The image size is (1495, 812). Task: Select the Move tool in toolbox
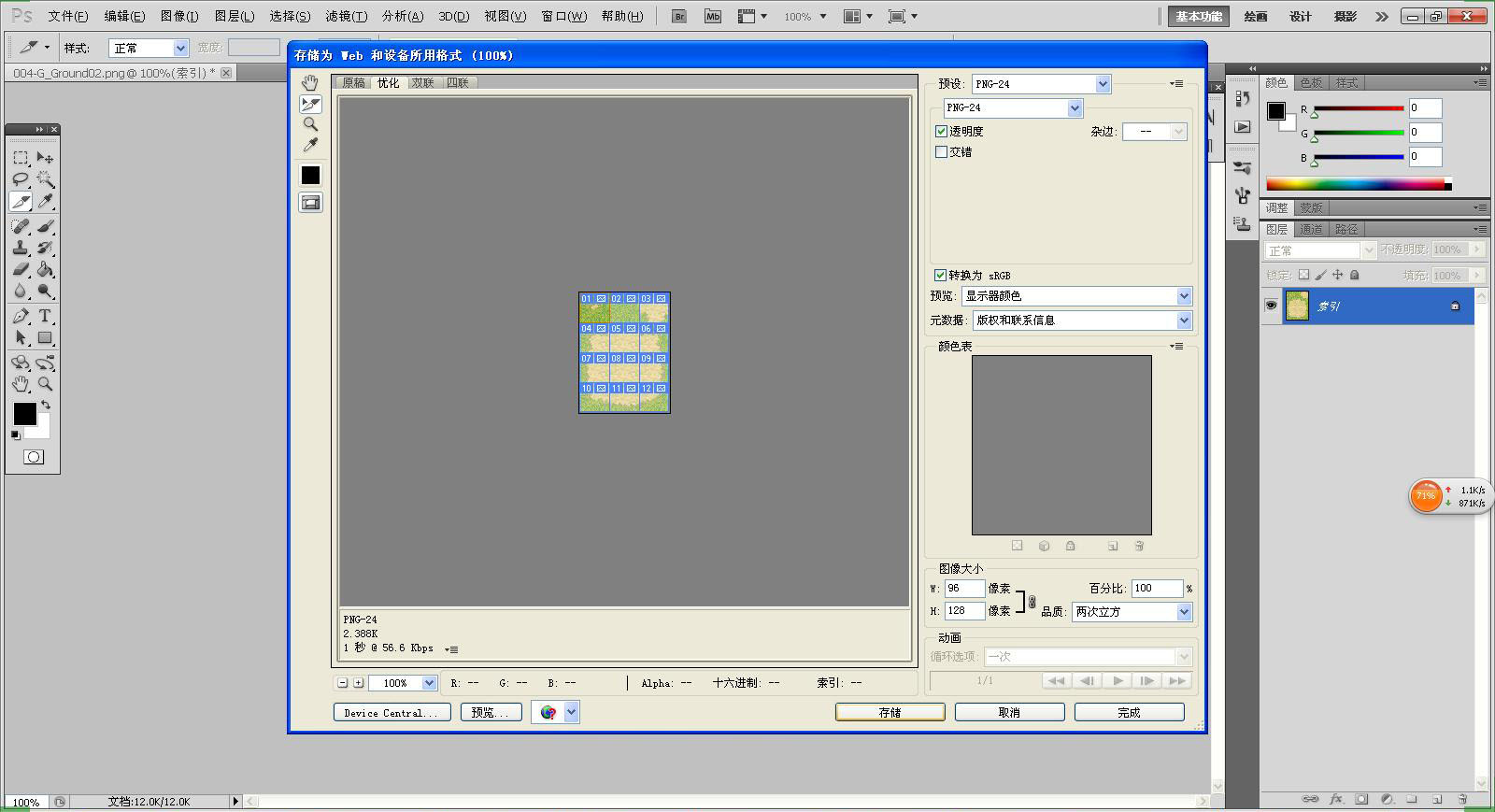pyautogui.click(x=45, y=158)
